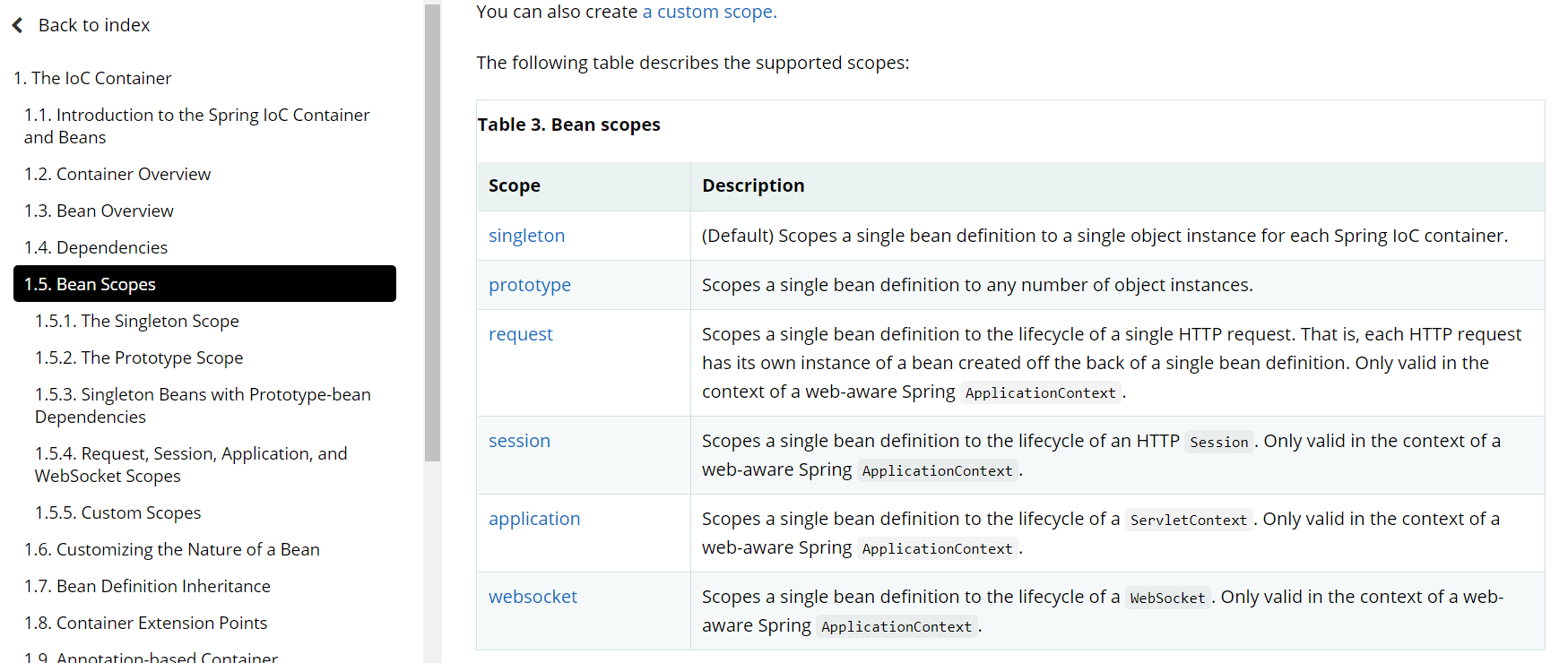Click the websocket scope link

coord(533,597)
